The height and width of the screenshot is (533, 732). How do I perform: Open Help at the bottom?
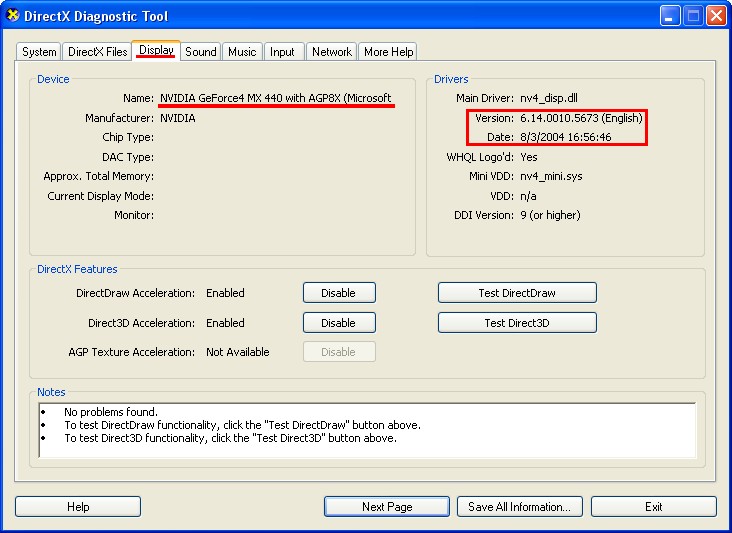pos(78,507)
